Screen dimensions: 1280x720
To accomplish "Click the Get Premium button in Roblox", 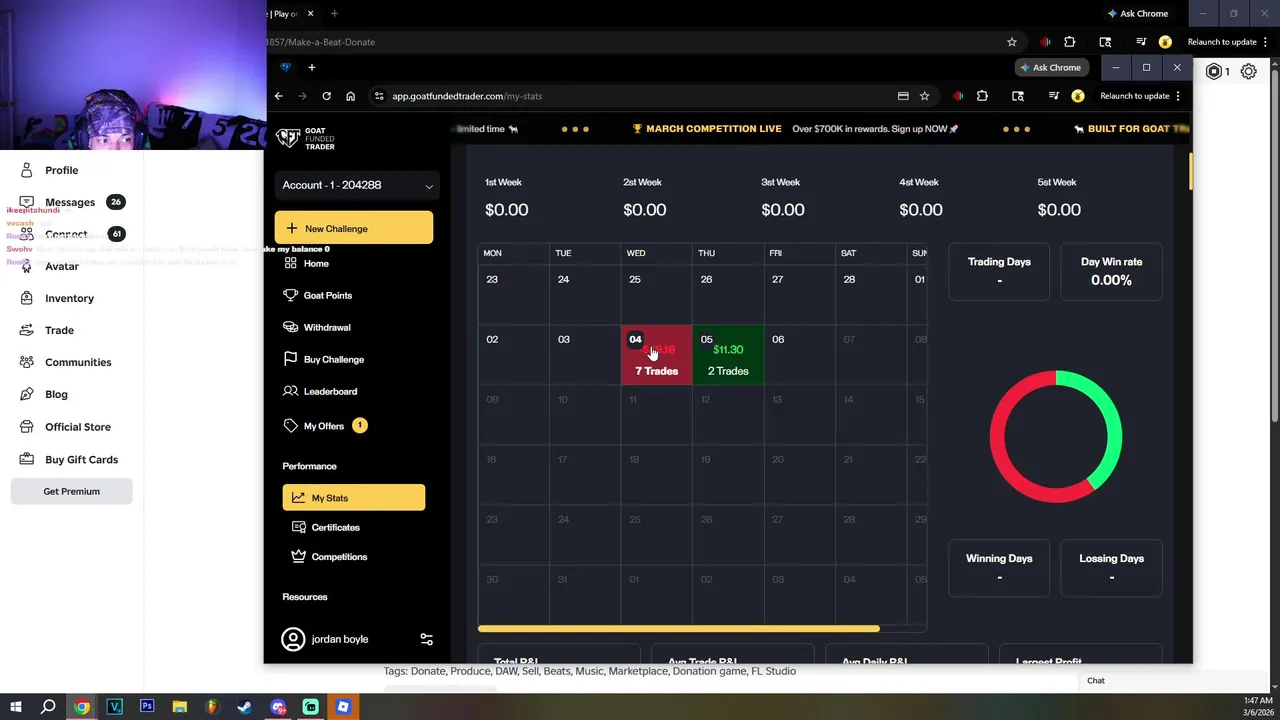I will 72,491.
